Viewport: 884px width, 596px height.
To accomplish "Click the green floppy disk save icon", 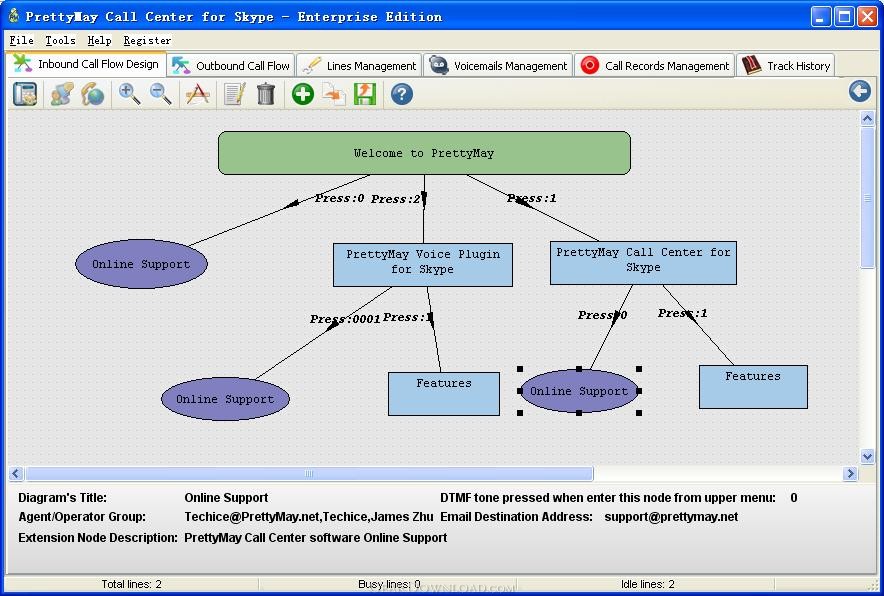I will 365,94.
